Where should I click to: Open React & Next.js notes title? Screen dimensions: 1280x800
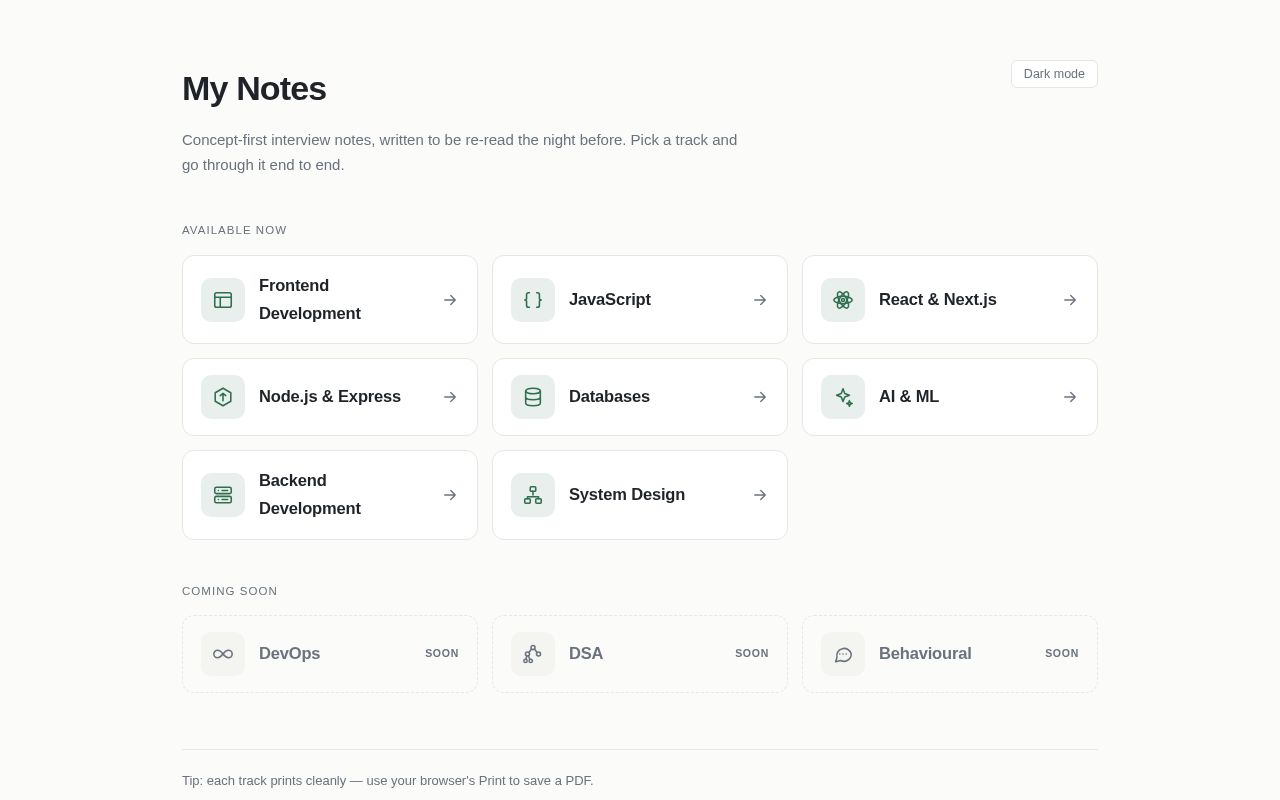[x=938, y=300]
